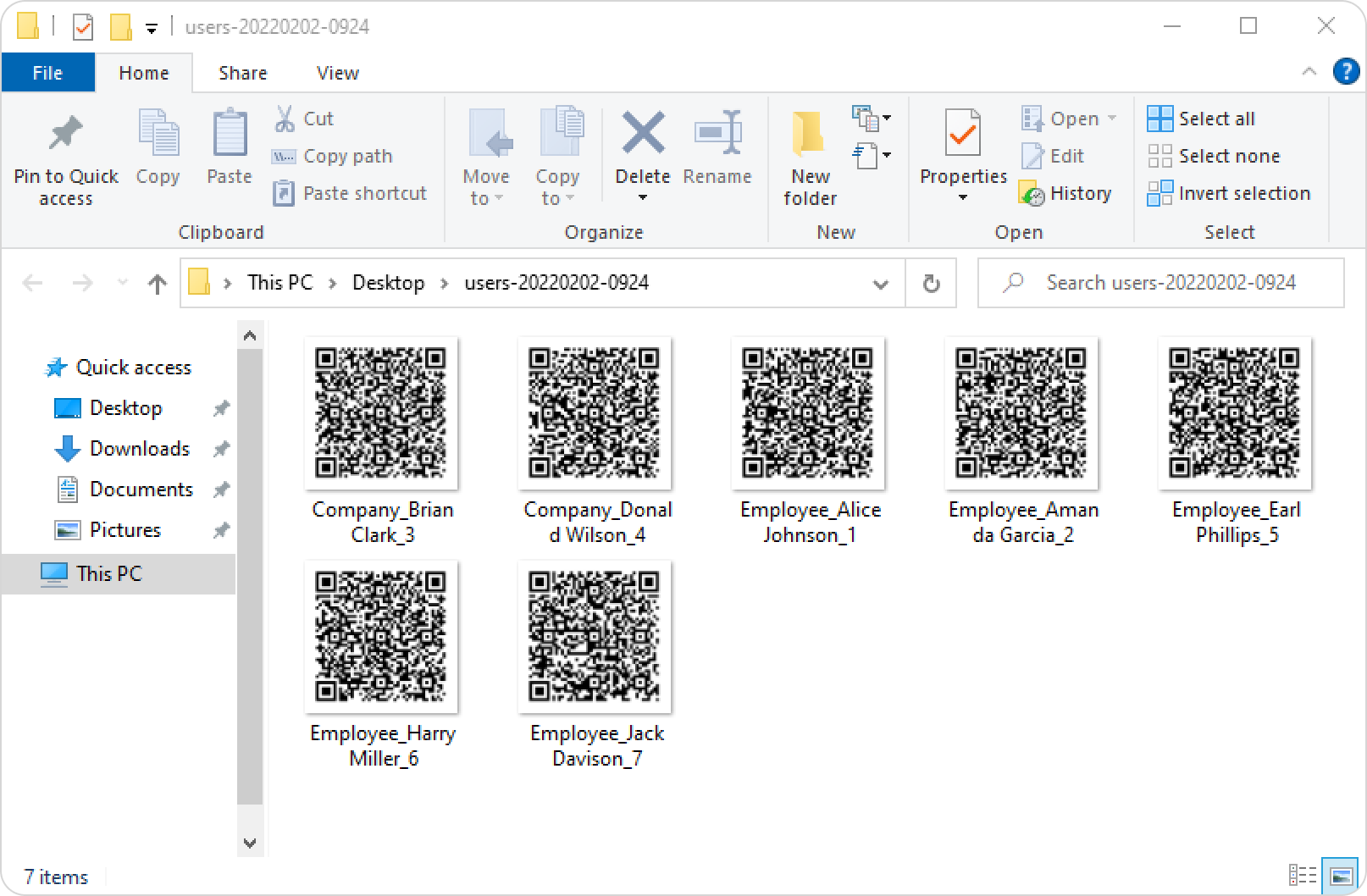1367x896 pixels.
Task: Click the New folder icon
Action: pos(809,136)
